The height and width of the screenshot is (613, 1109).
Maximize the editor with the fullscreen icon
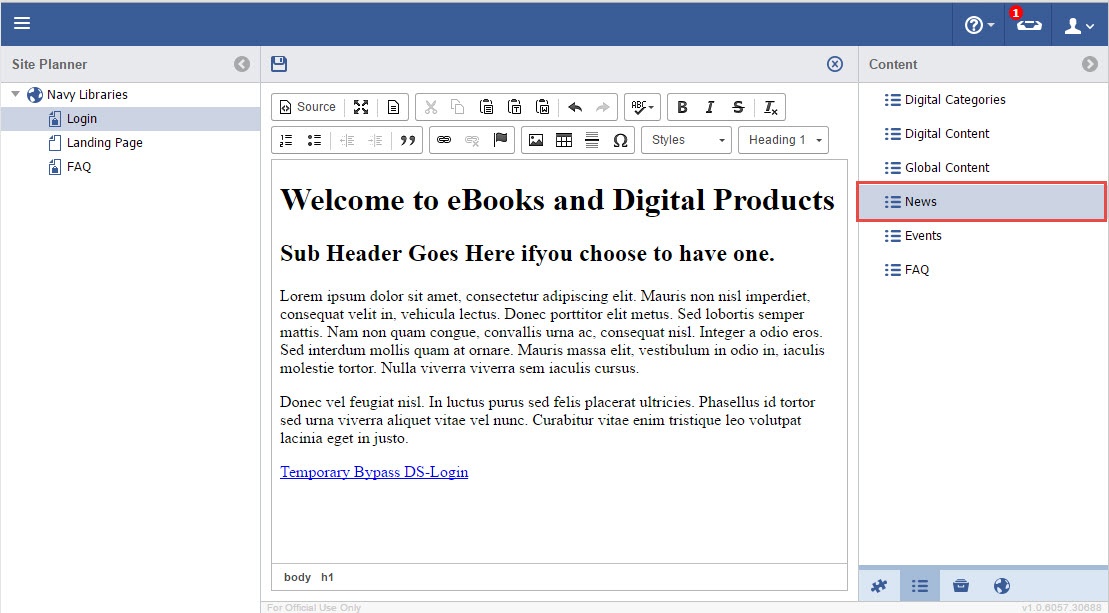pyautogui.click(x=361, y=107)
